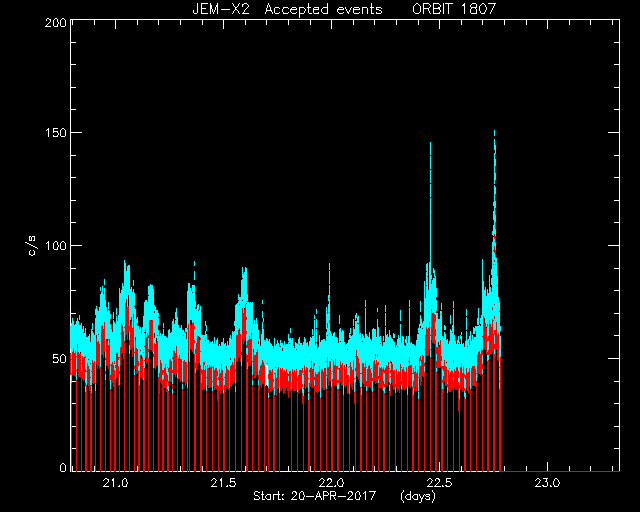Click the 'c/s' y-axis unit label
This screenshot has width=640, height=512.
point(32,245)
